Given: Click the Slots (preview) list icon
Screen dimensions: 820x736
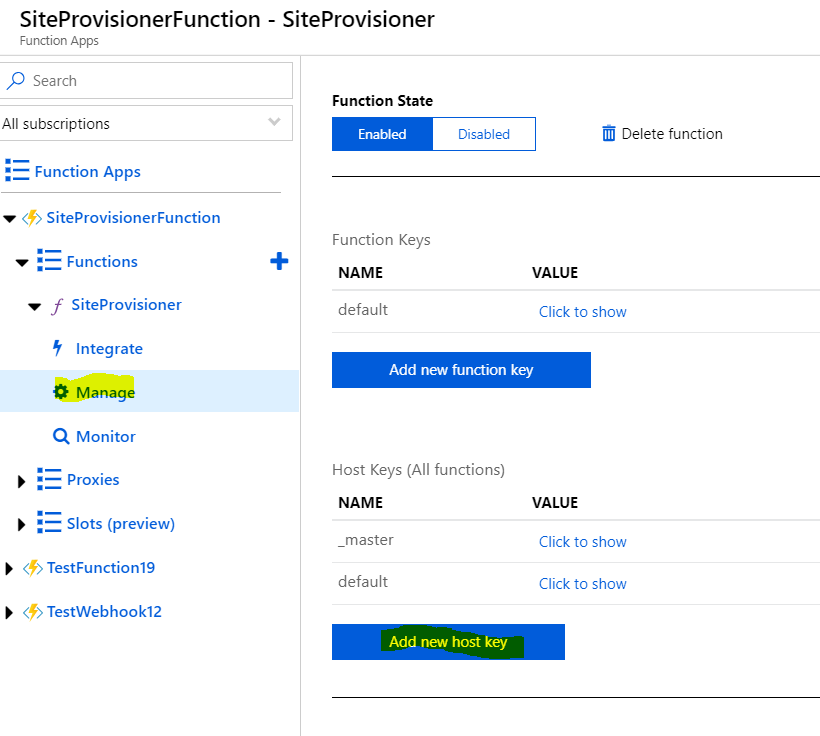Looking at the screenshot, I should click(x=49, y=522).
